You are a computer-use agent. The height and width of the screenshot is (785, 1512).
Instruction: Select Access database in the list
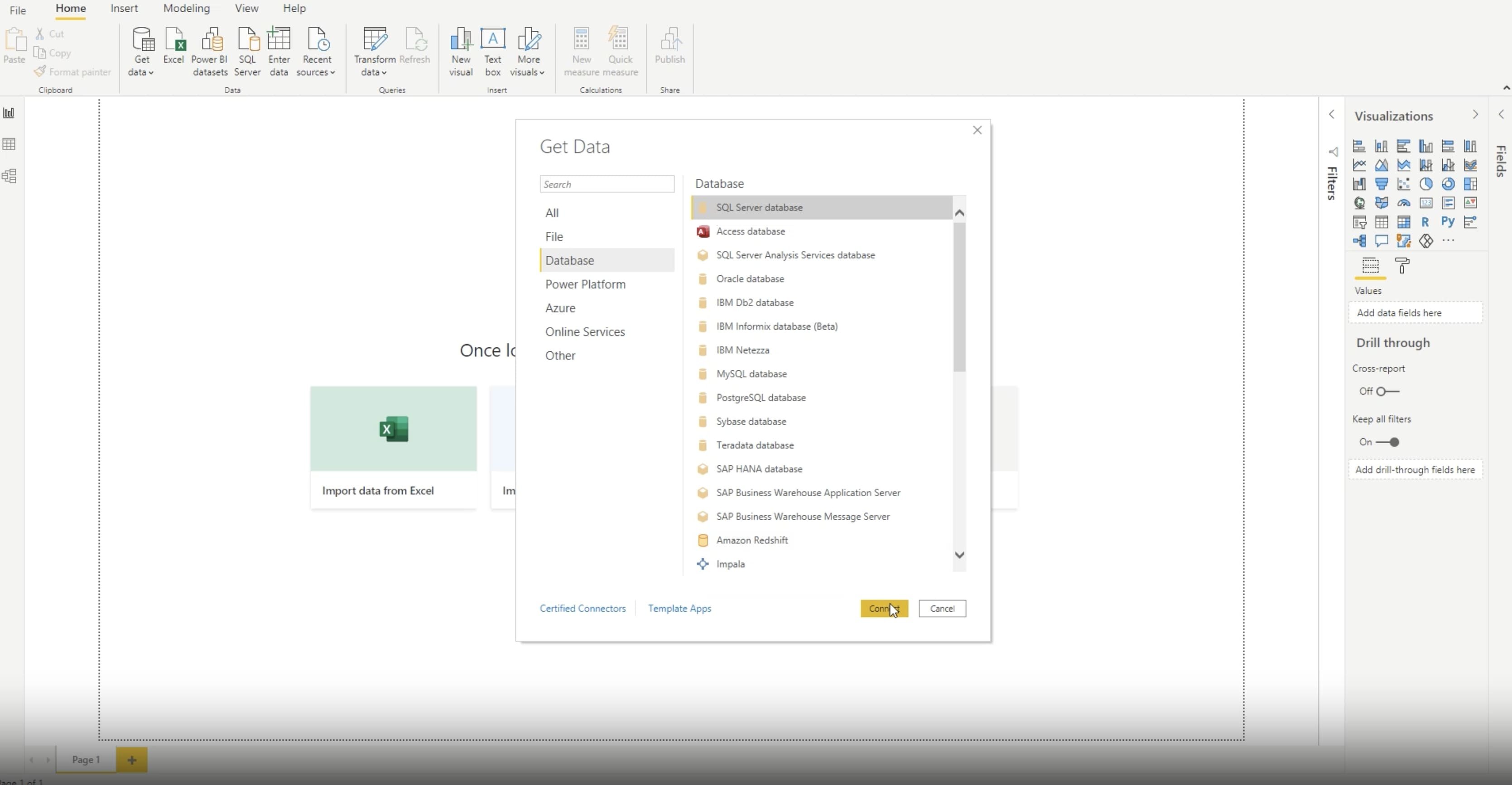tap(822, 231)
